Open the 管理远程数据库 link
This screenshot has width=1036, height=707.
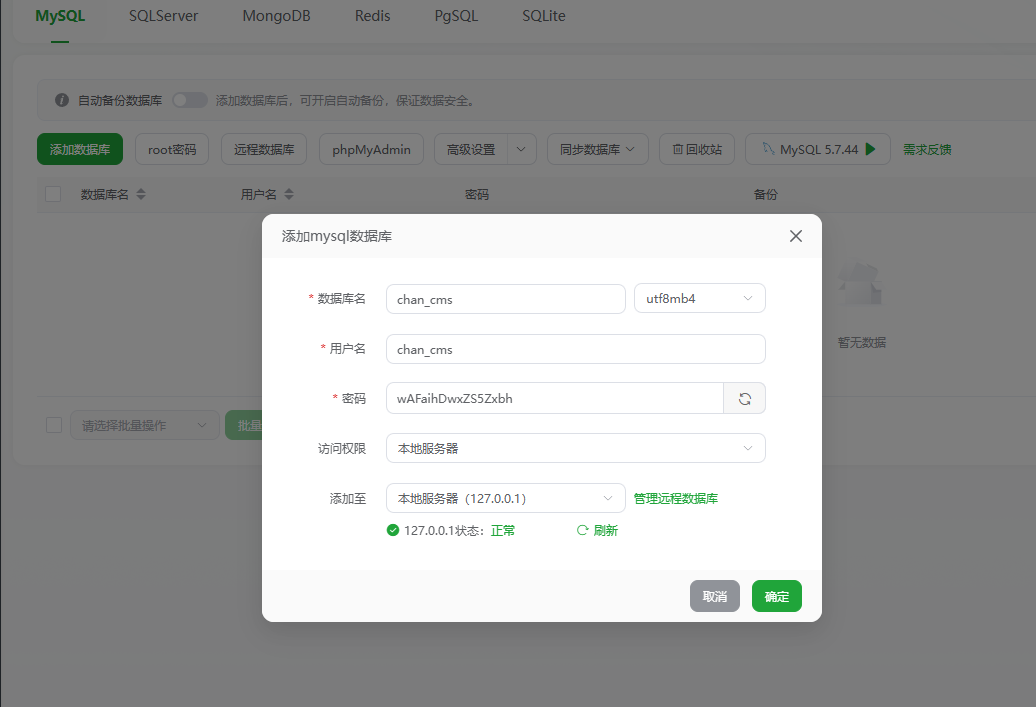675,498
